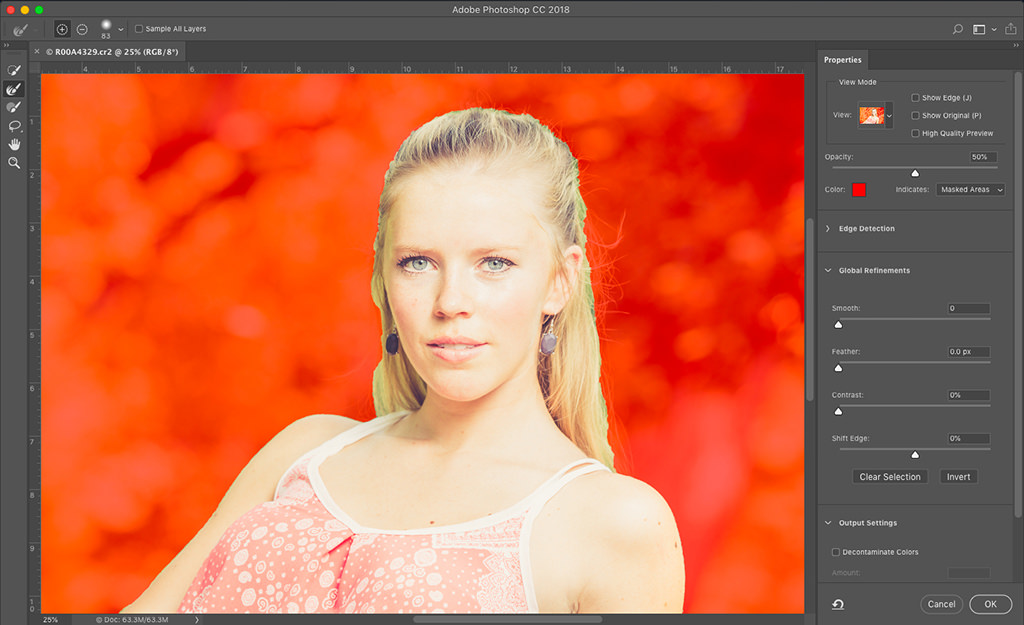Image resolution: width=1024 pixels, height=625 pixels.
Task: Select the Brush tool in left toolbar
Action: pyautogui.click(x=14, y=107)
